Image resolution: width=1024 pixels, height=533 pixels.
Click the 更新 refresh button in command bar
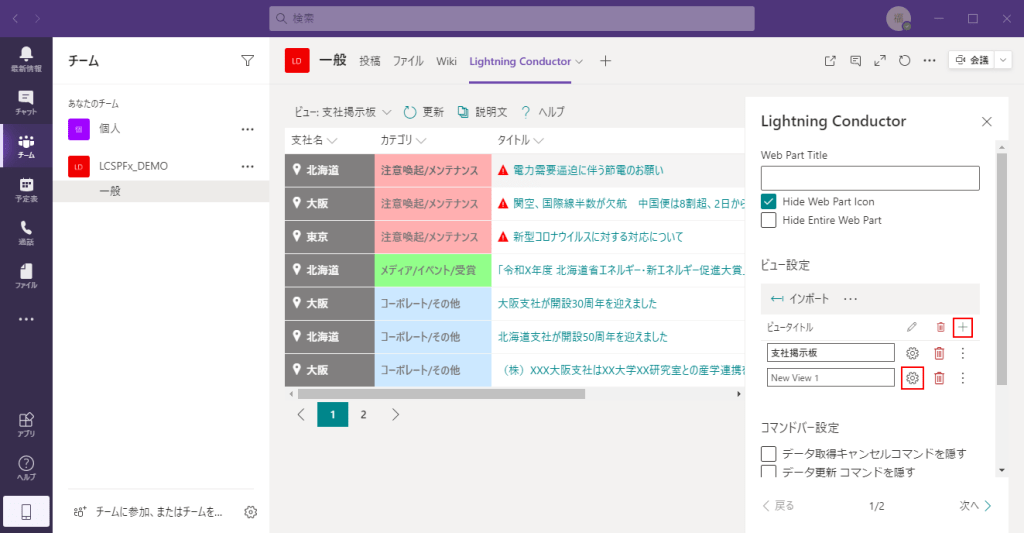click(x=424, y=112)
